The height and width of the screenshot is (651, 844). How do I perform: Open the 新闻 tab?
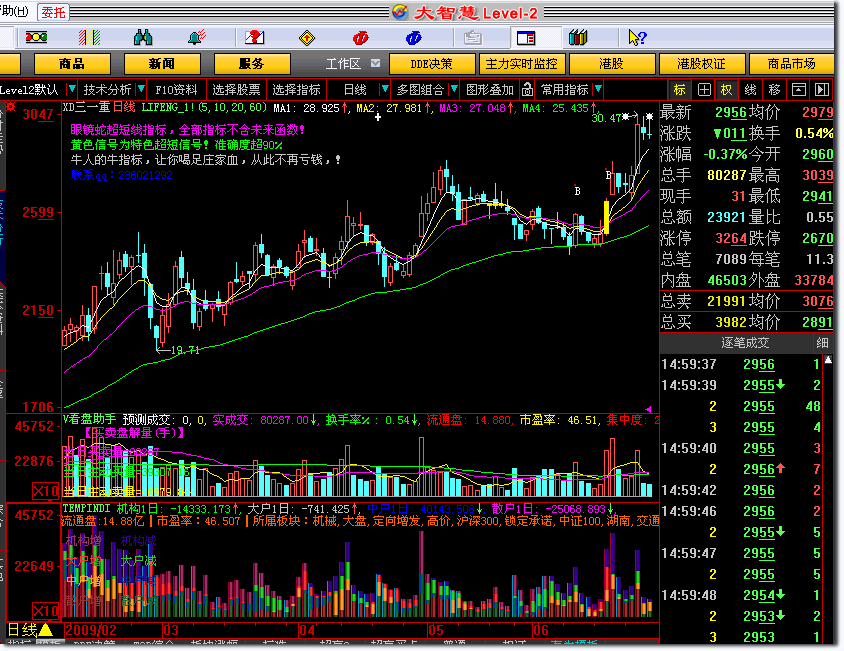[x=162, y=64]
